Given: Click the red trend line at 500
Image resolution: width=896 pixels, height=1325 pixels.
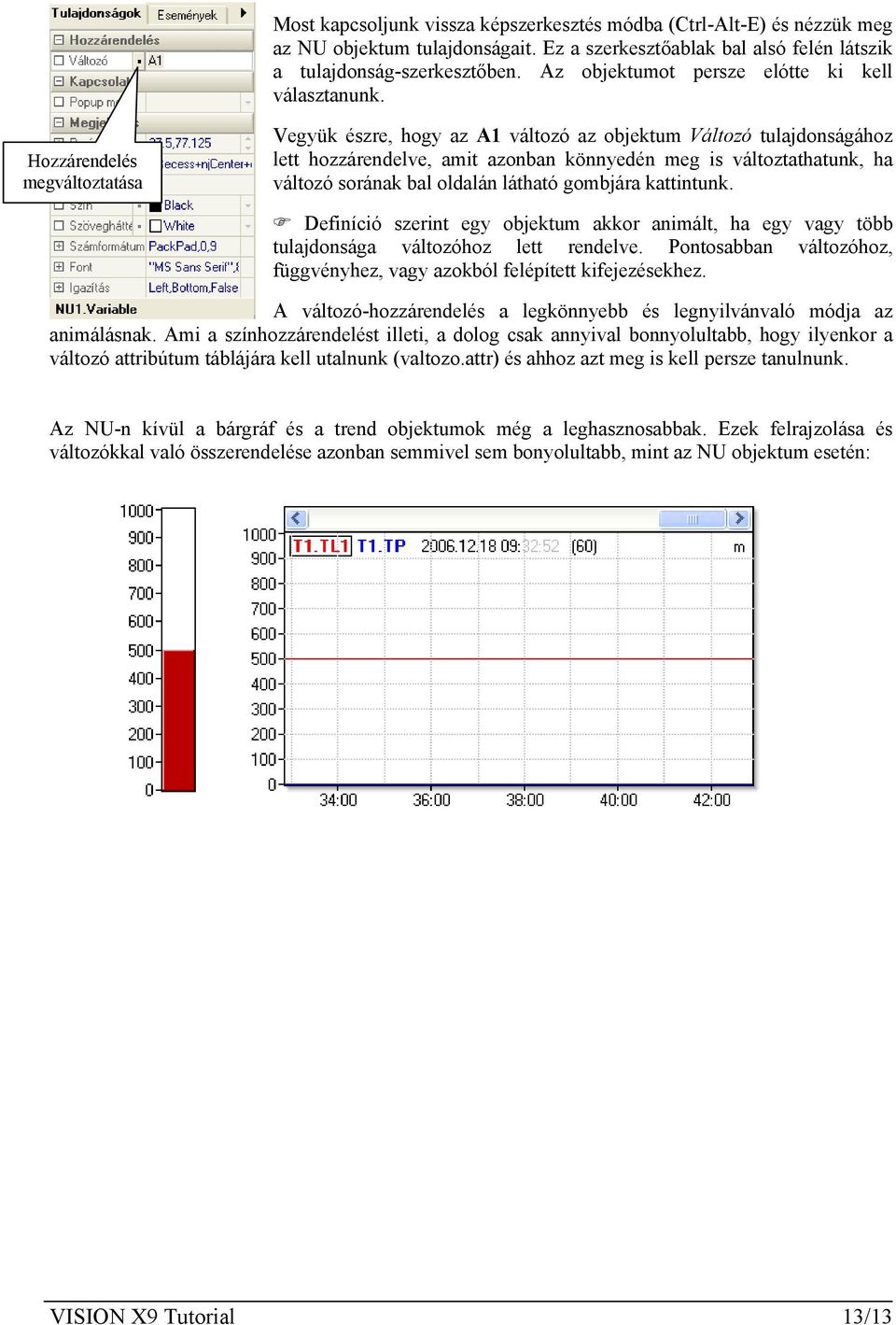Looking at the screenshot, I should point(520,659).
